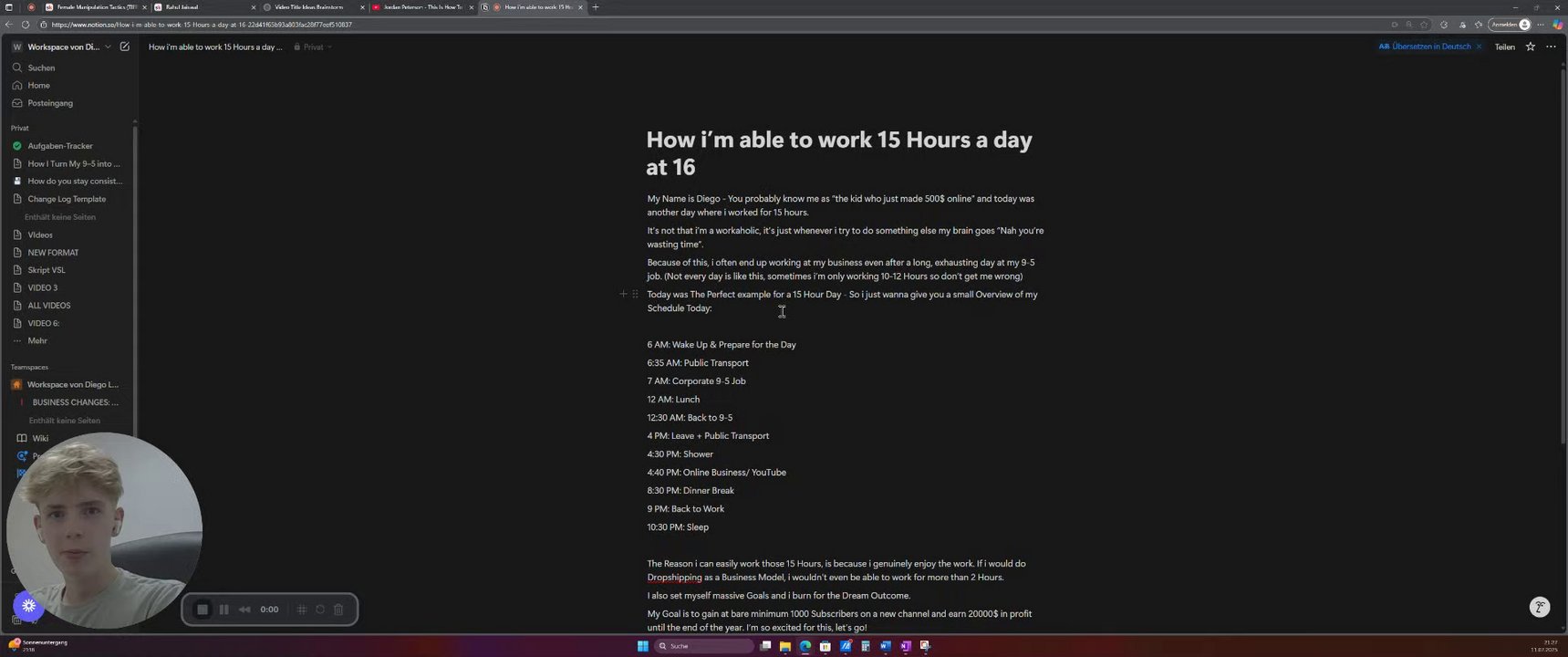Star the page as favorite

[1531, 47]
